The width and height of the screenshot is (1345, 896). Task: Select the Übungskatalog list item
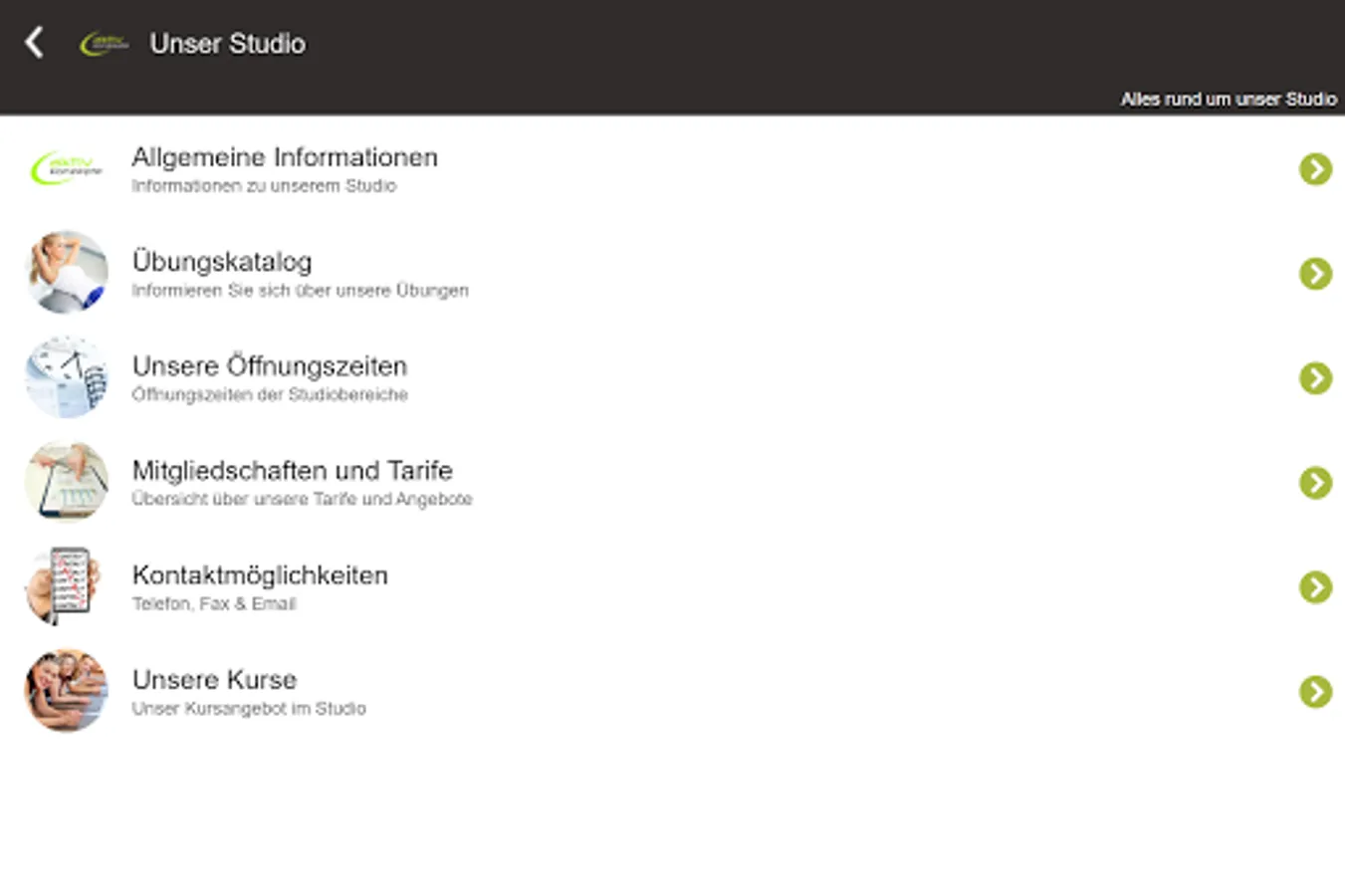[222, 263]
